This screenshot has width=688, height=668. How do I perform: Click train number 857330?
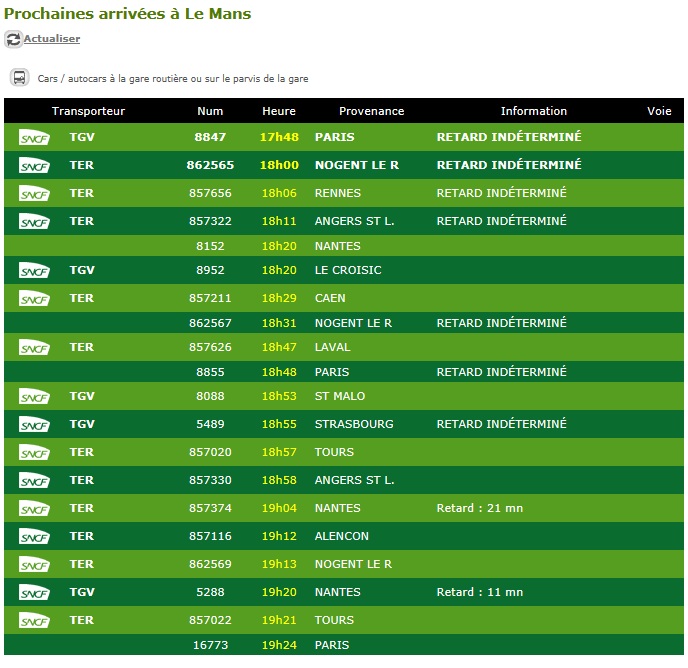click(210, 480)
